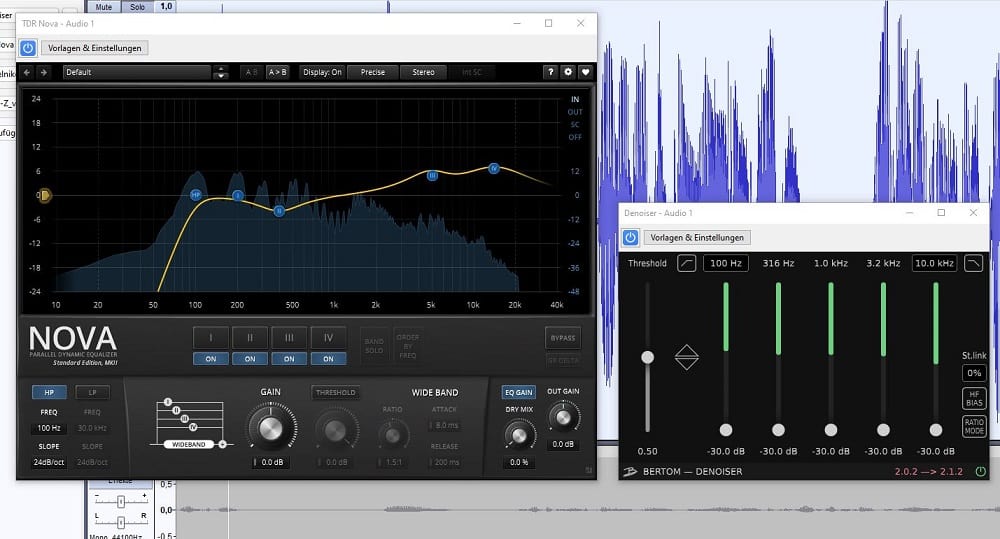Toggle band IV ON switch

pyautogui.click(x=328, y=359)
